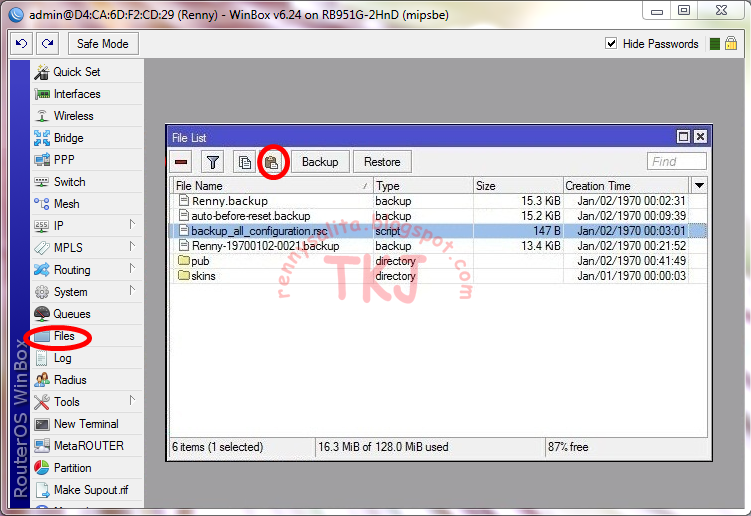Click the Redo arrow icon
This screenshot has height=516, width=751.
[x=47, y=44]
